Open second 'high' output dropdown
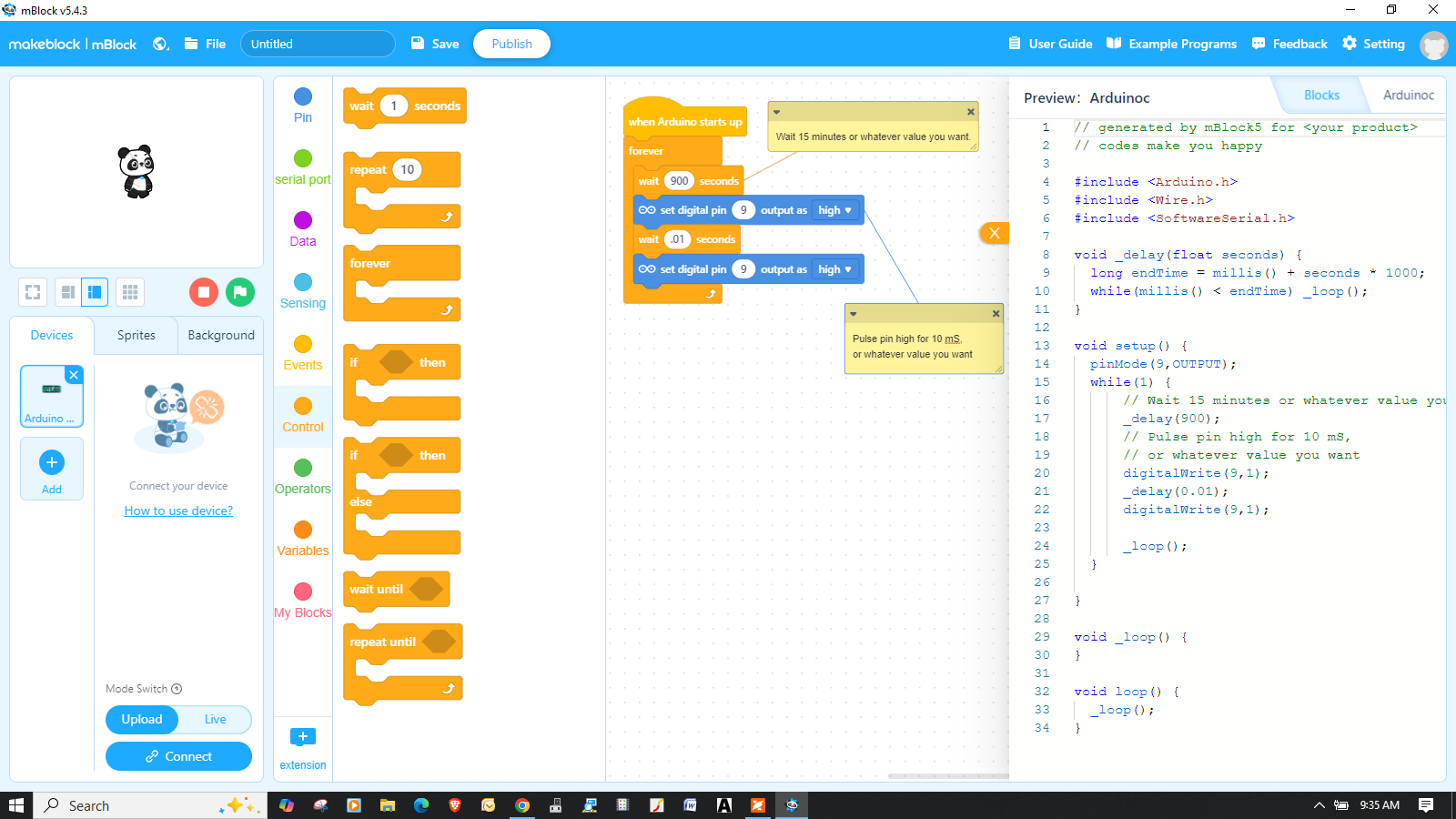 click(x=835, y=269)
